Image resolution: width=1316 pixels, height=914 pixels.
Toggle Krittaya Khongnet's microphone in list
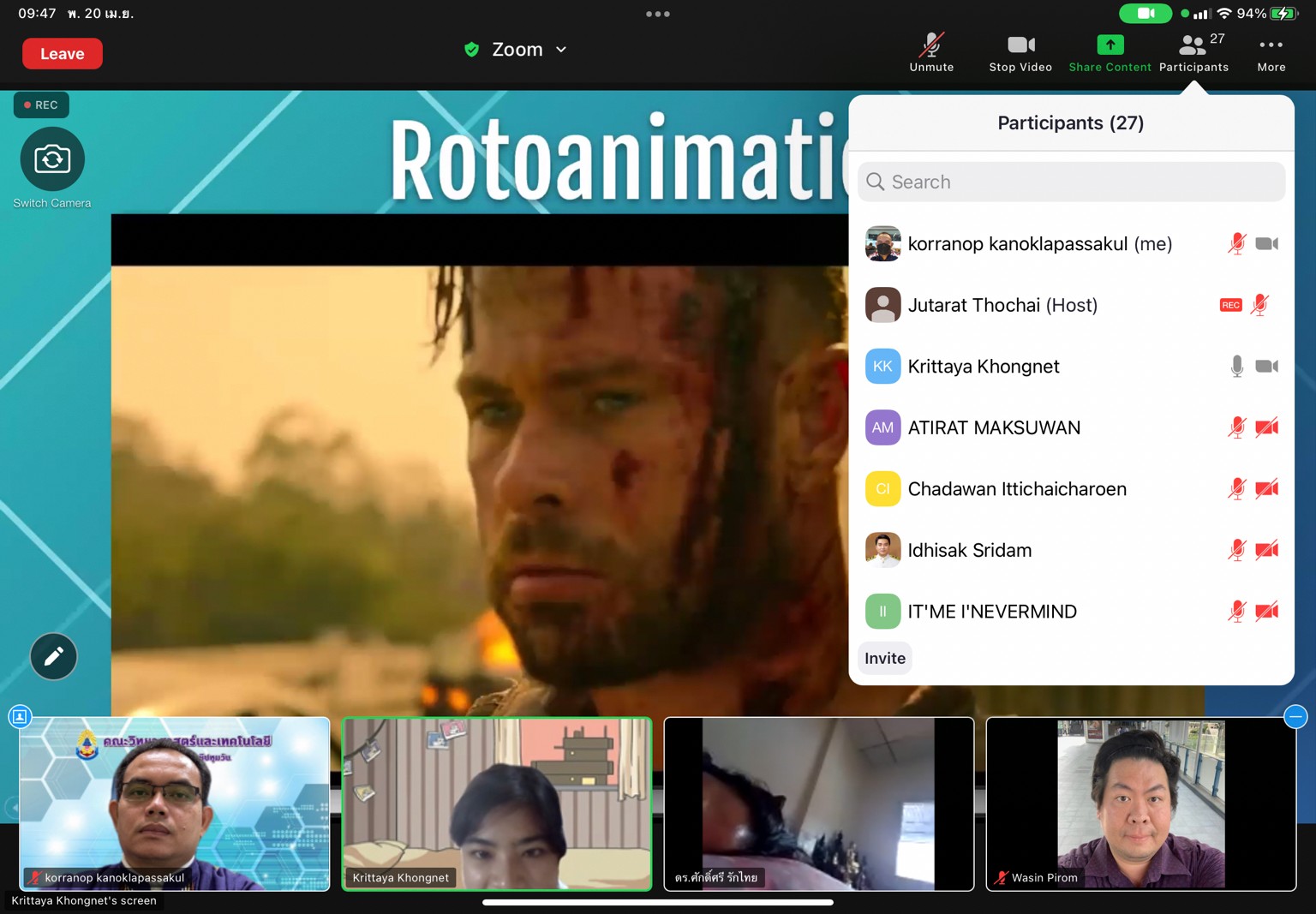point(1236,367)
